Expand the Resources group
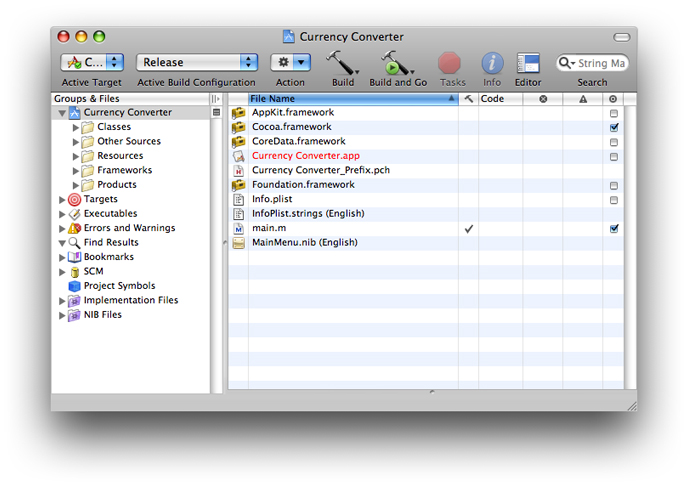 click(76, 157)
